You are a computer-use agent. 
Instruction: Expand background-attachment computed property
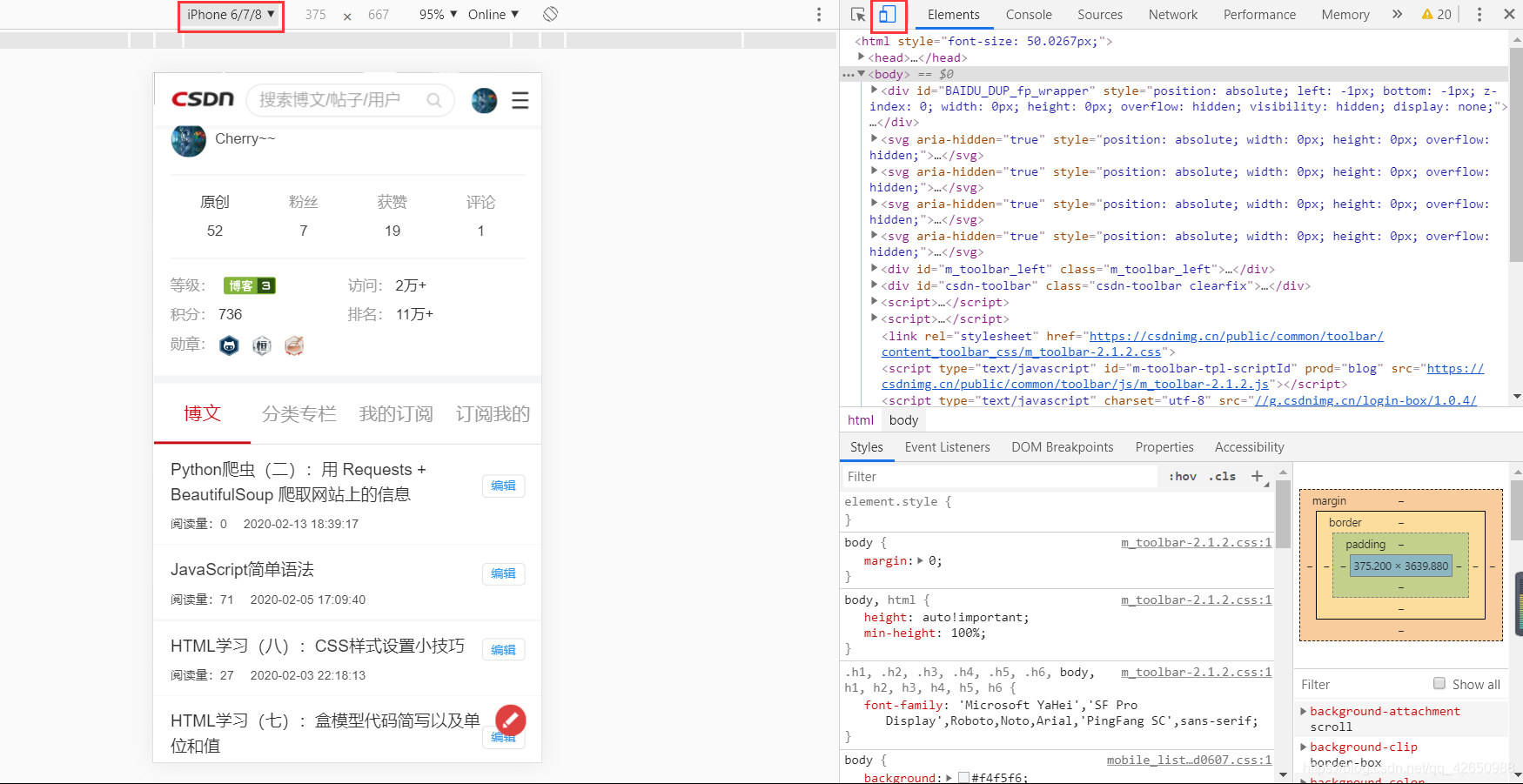(1304, 711)
